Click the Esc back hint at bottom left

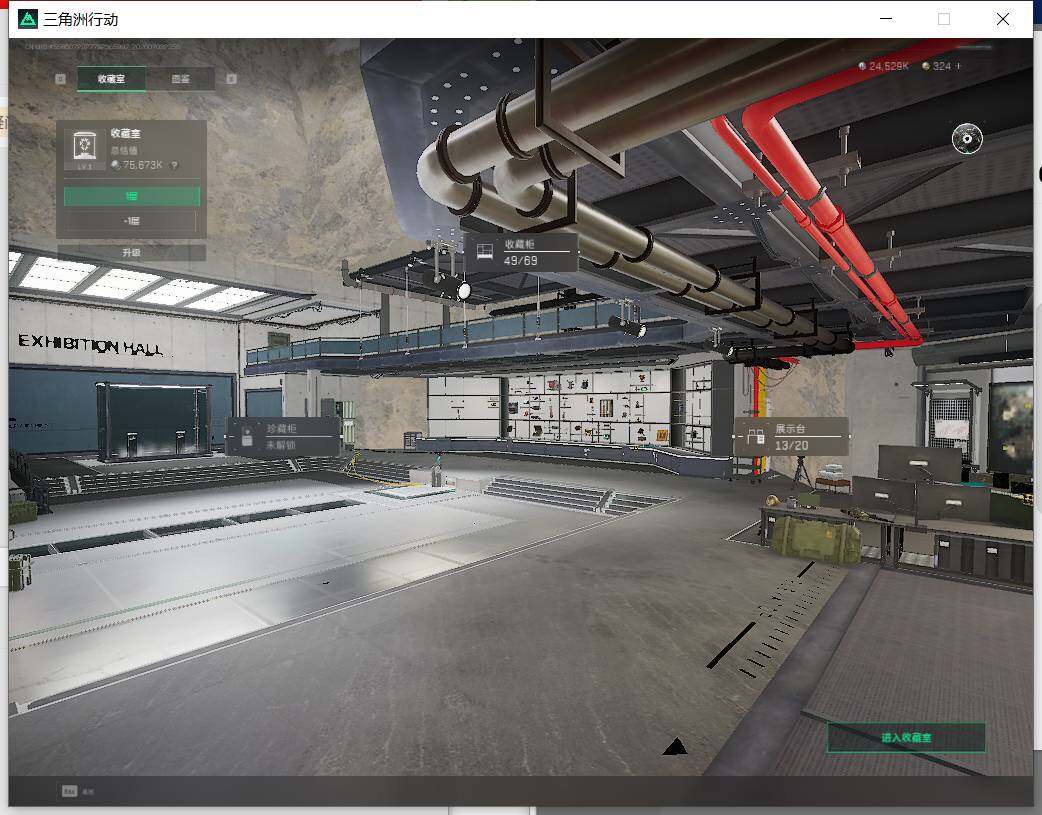(78, 791)
